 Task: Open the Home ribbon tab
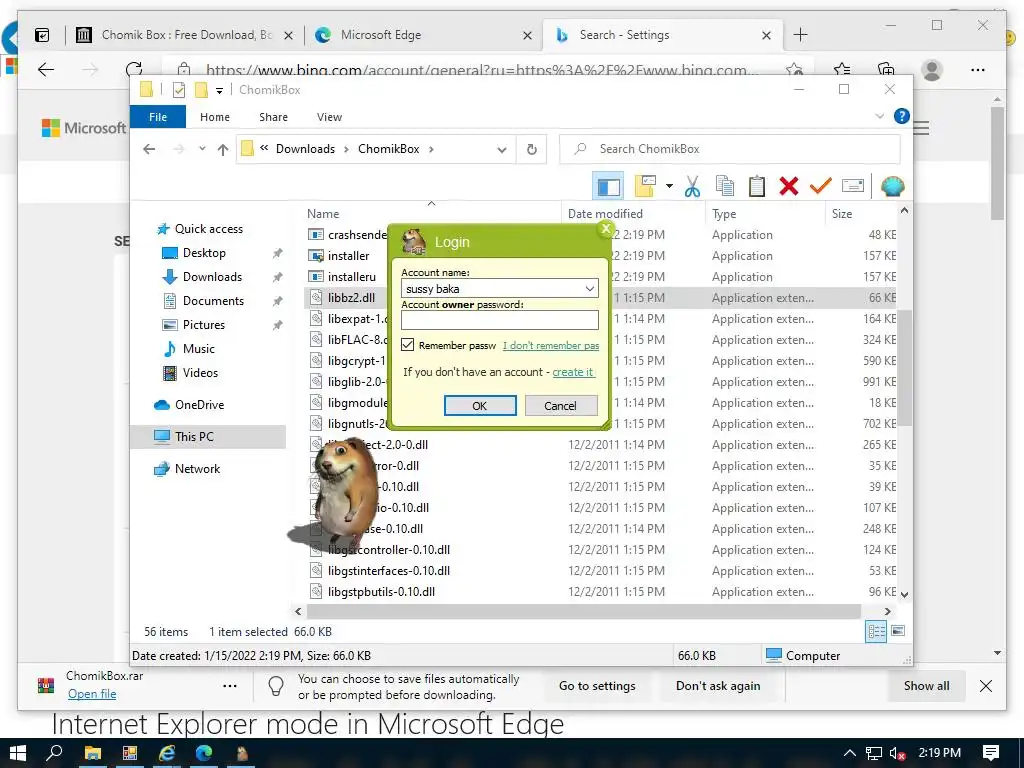click(x=215, y=117)
